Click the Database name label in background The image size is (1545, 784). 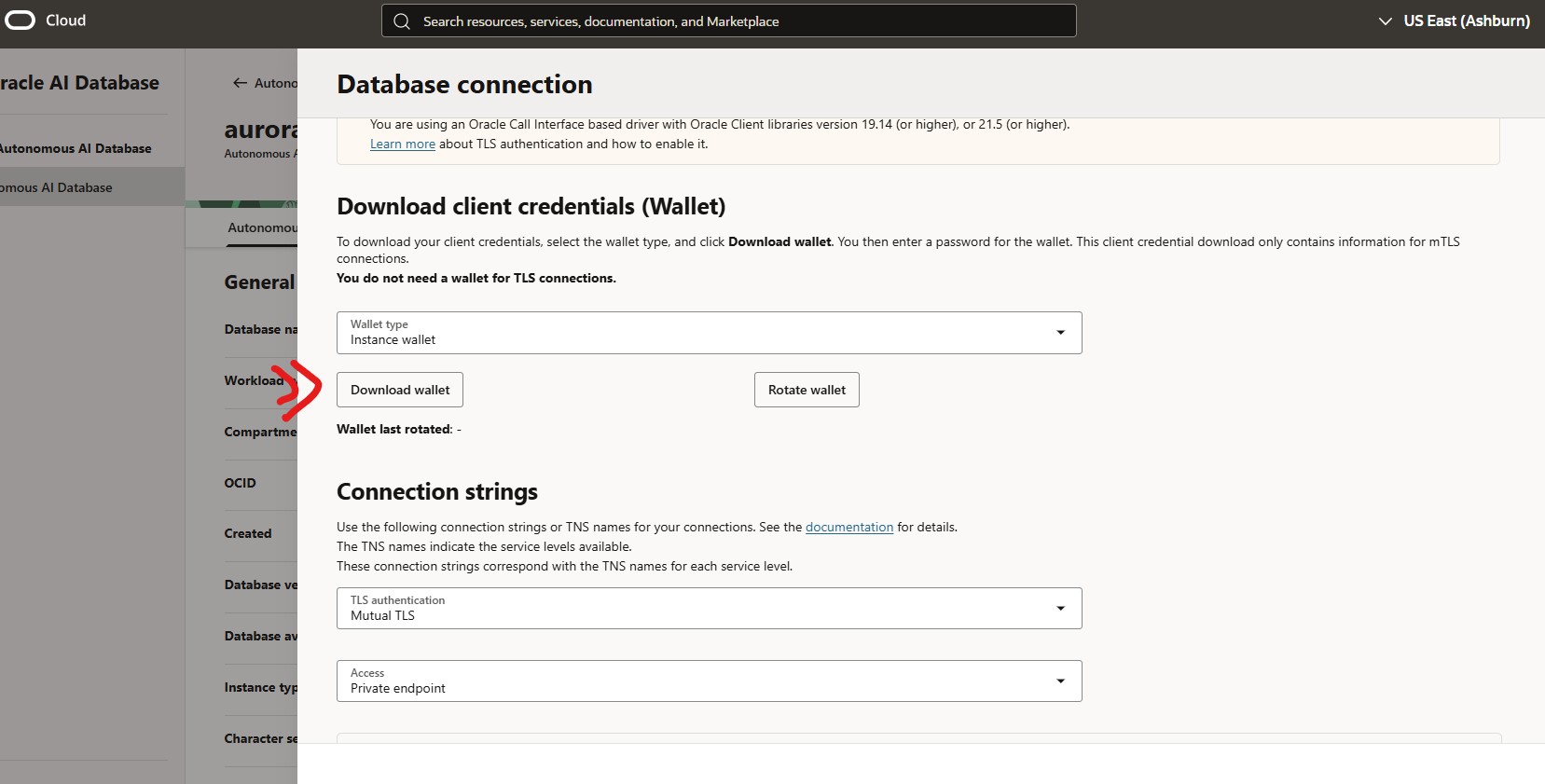(261, 329)
